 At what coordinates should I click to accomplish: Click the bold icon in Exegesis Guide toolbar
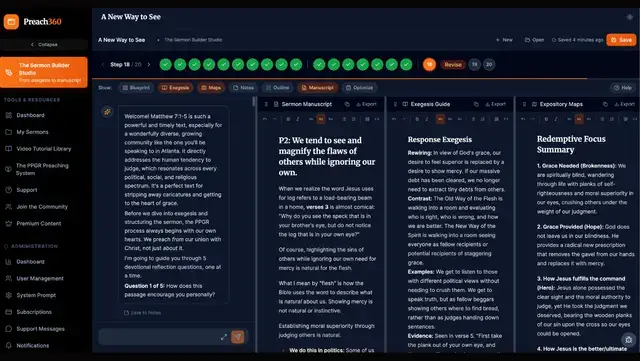(417, 119)
